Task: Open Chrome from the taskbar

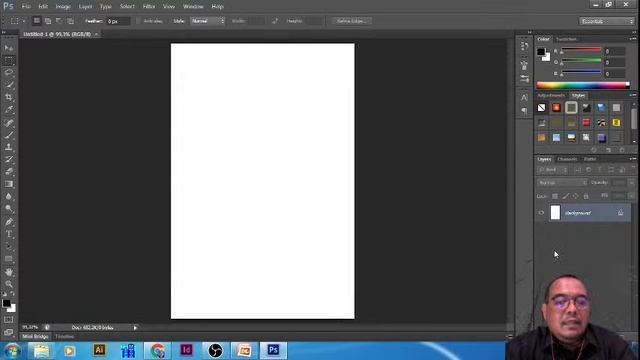Action: (158, 350)
